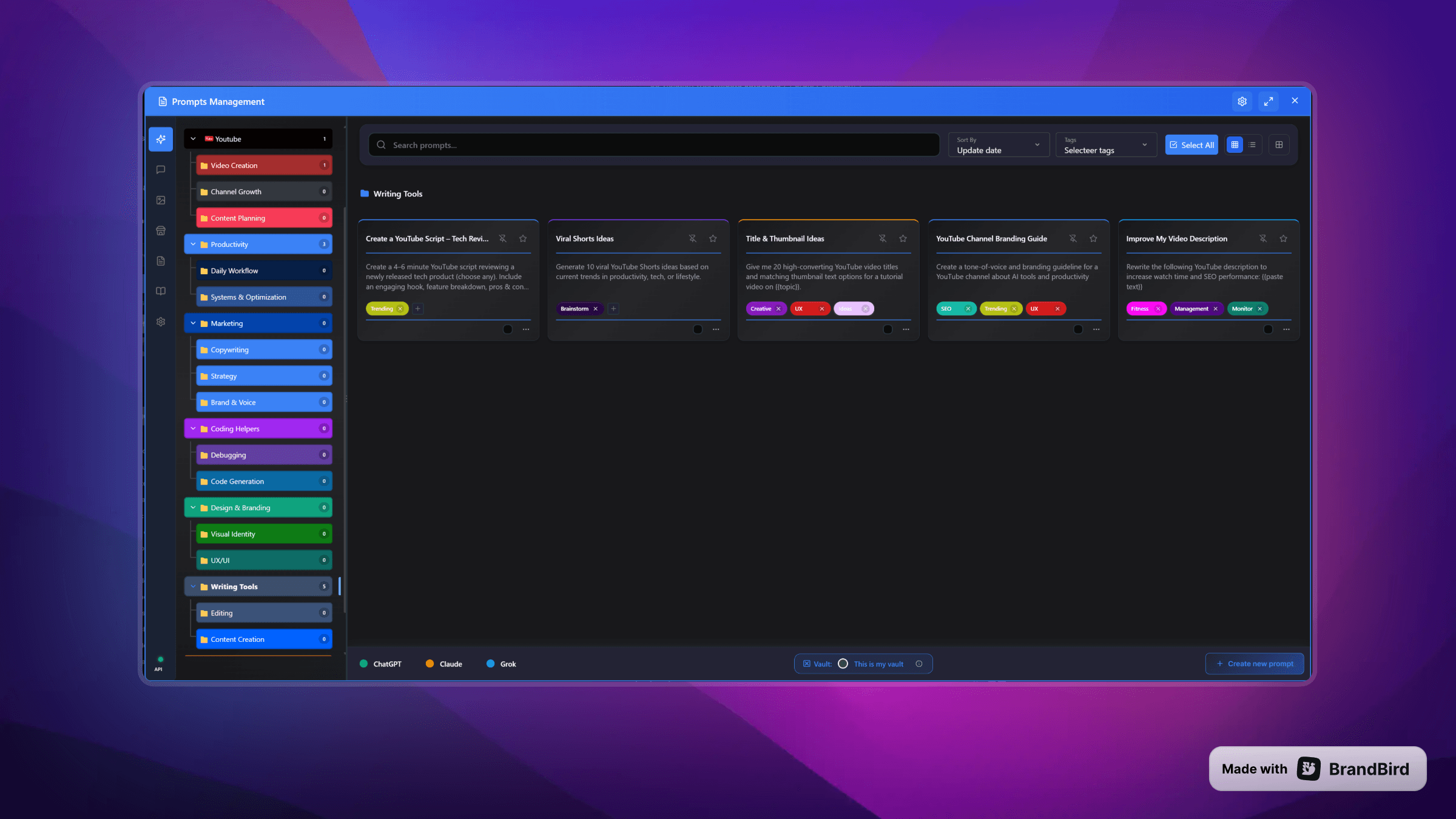
Task: Open the Sort By Update date dropdown
Action: point(998,146)
